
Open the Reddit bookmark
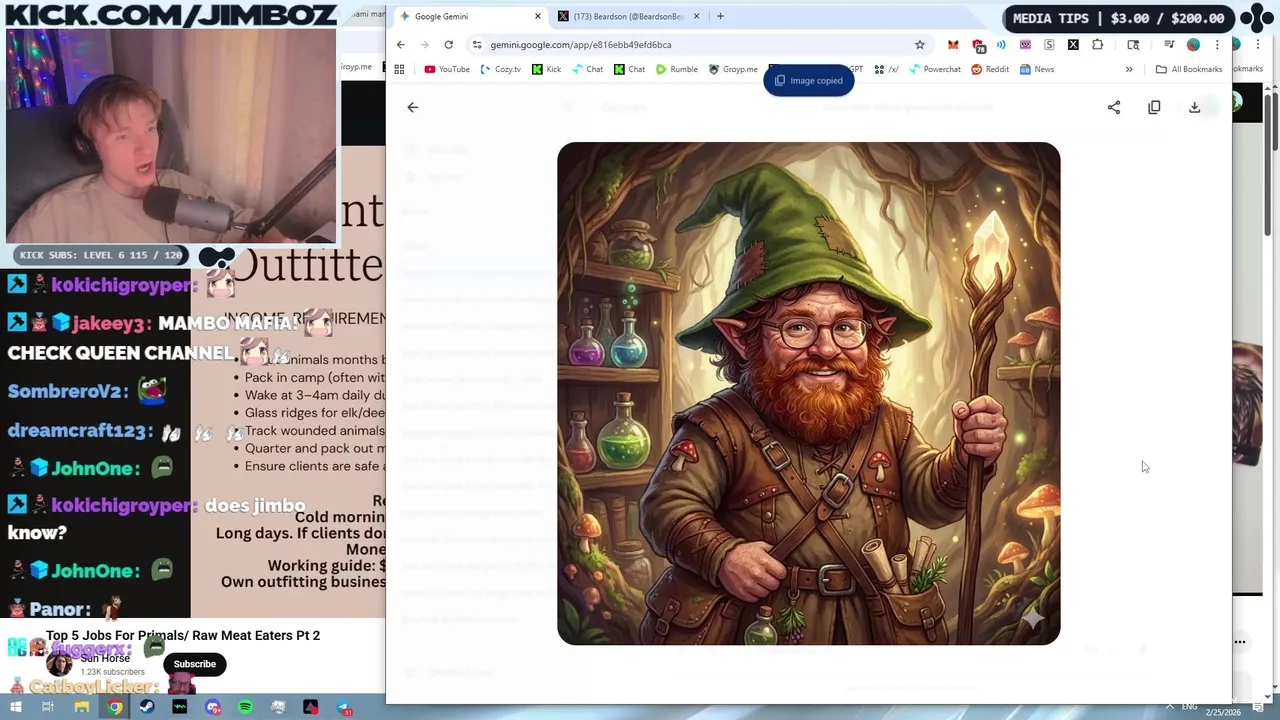(990, 69)
